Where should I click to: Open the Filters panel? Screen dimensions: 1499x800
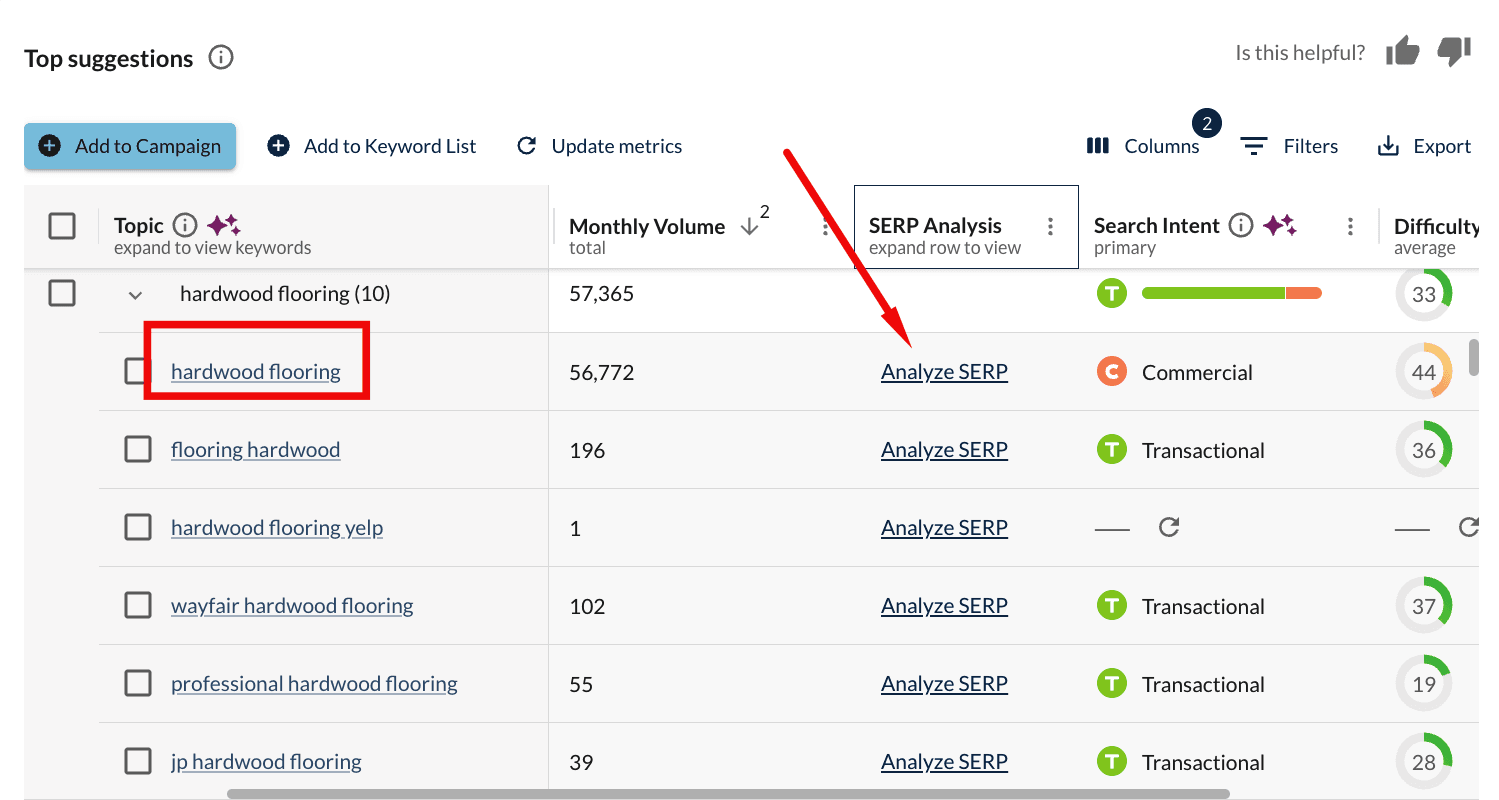click(x=1289, y=146)
